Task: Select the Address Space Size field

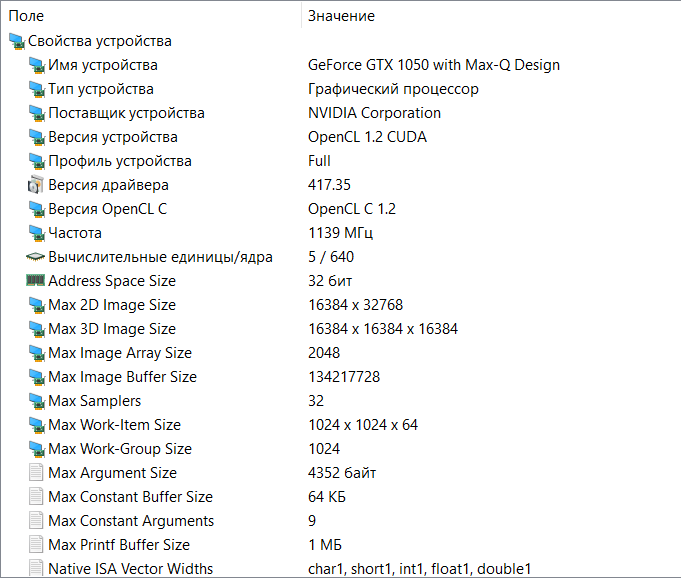Action: [x=112, y=281]
